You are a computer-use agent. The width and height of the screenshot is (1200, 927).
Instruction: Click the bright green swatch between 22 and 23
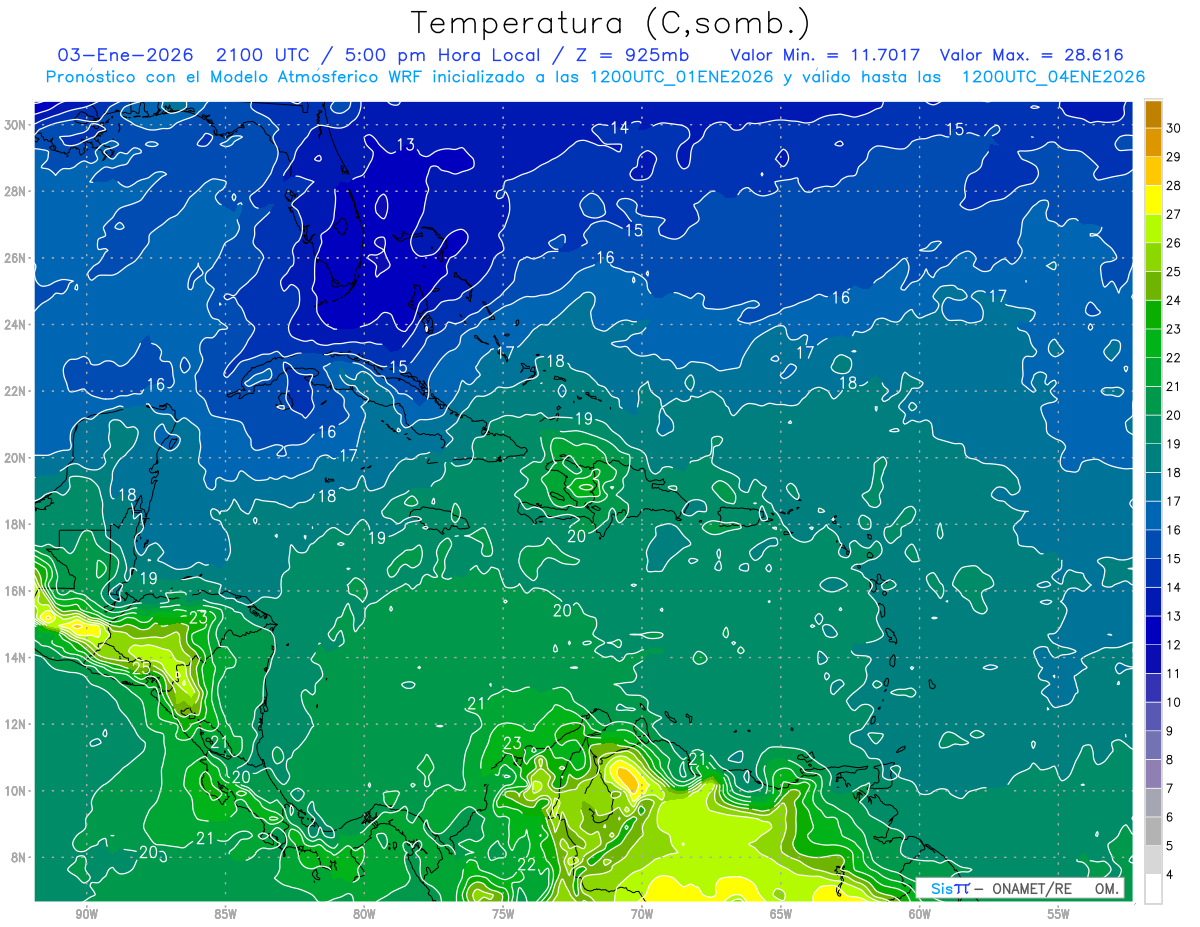1153,343
